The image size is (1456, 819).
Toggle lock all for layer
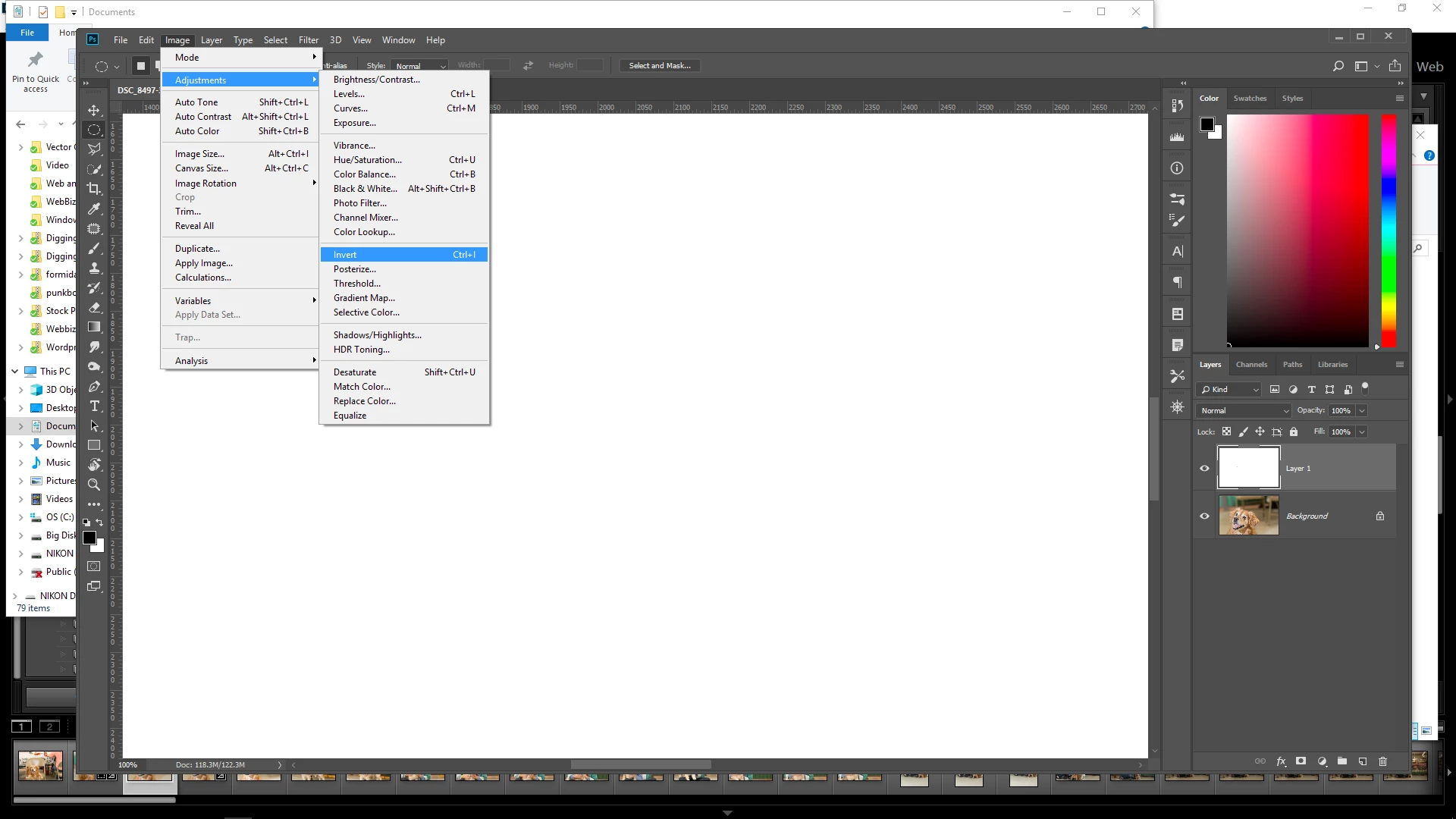(1294, 431)
